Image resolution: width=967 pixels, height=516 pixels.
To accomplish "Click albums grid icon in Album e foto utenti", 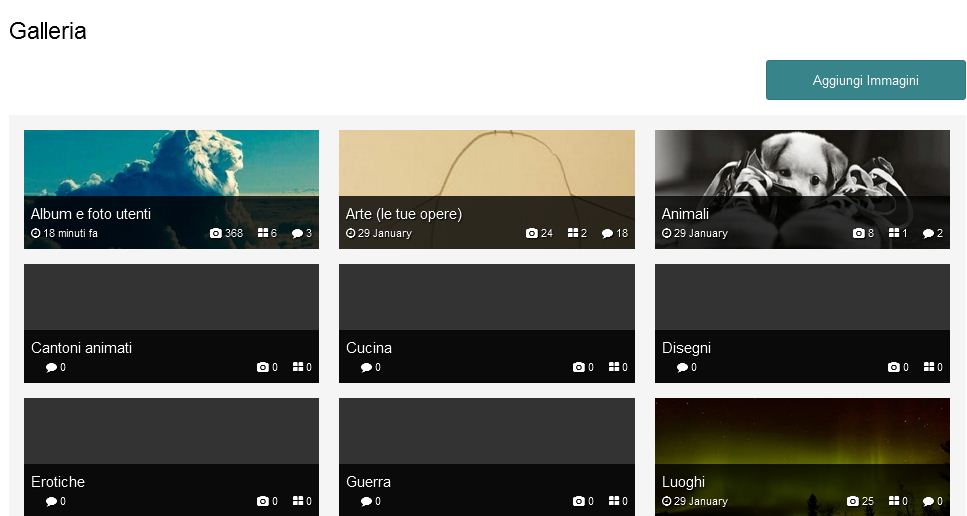I will (x=263, y=233).
